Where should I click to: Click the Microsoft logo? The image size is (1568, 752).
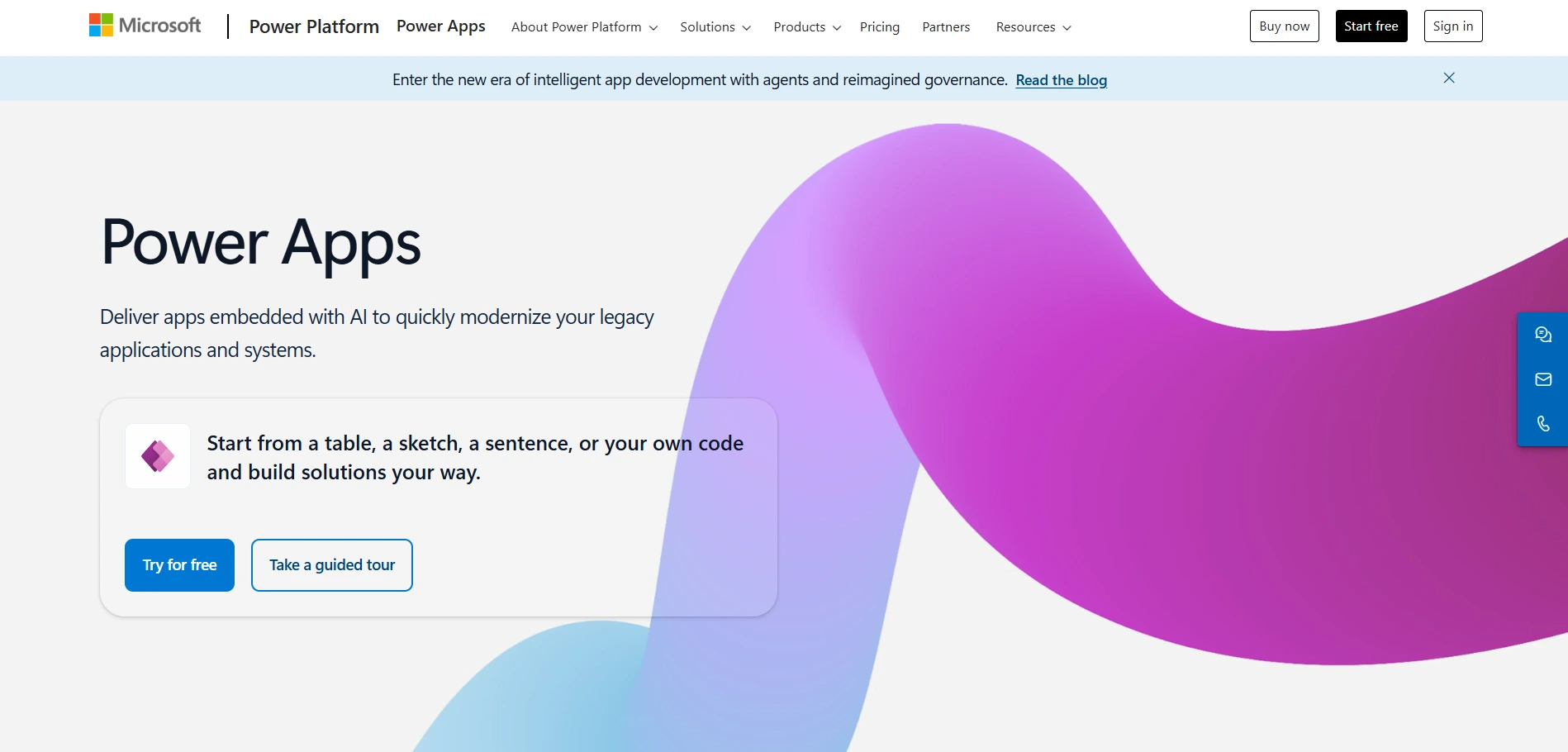point(145,25)
